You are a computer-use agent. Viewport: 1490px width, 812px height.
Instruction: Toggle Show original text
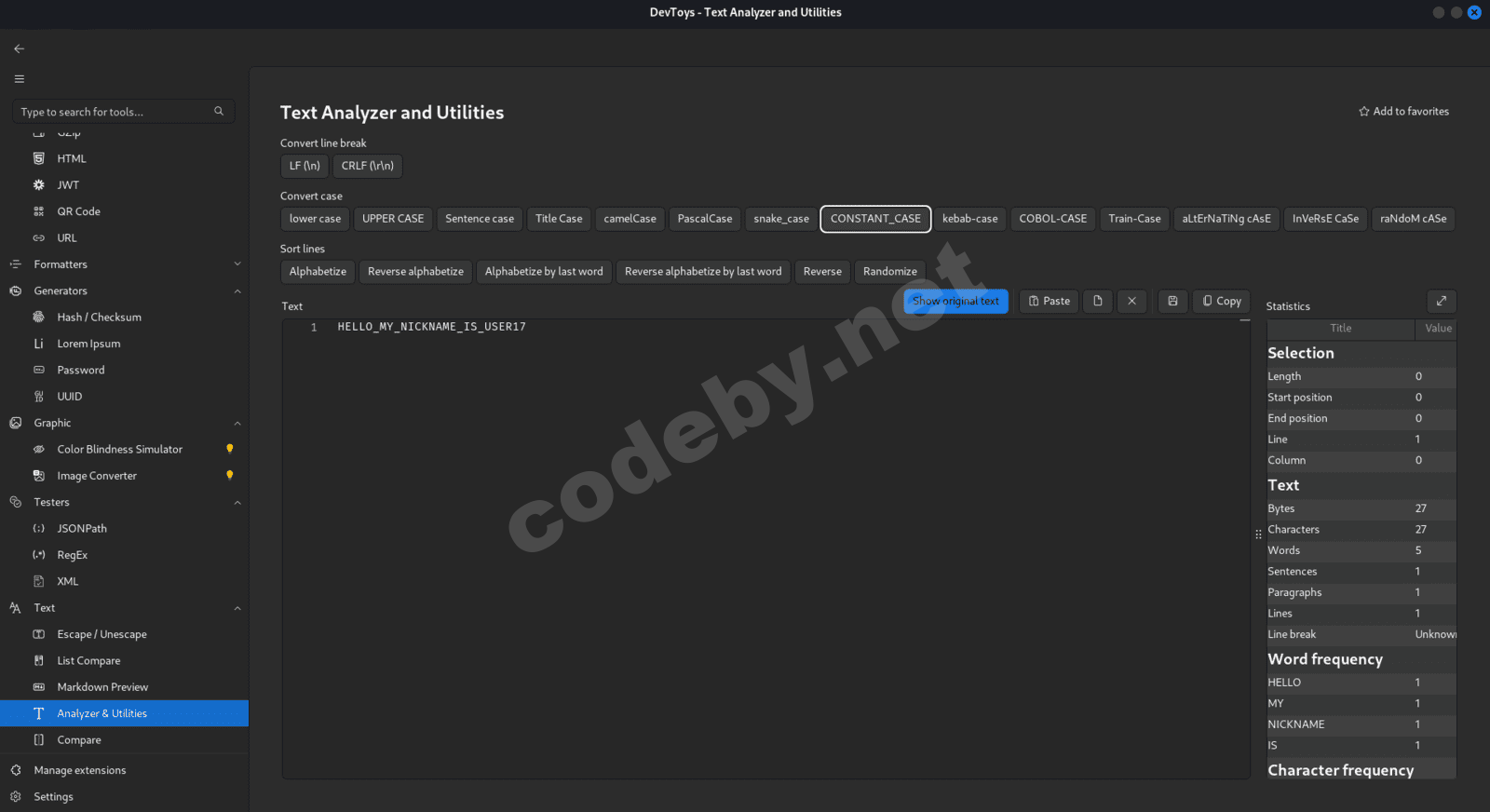tap(955, 301)
